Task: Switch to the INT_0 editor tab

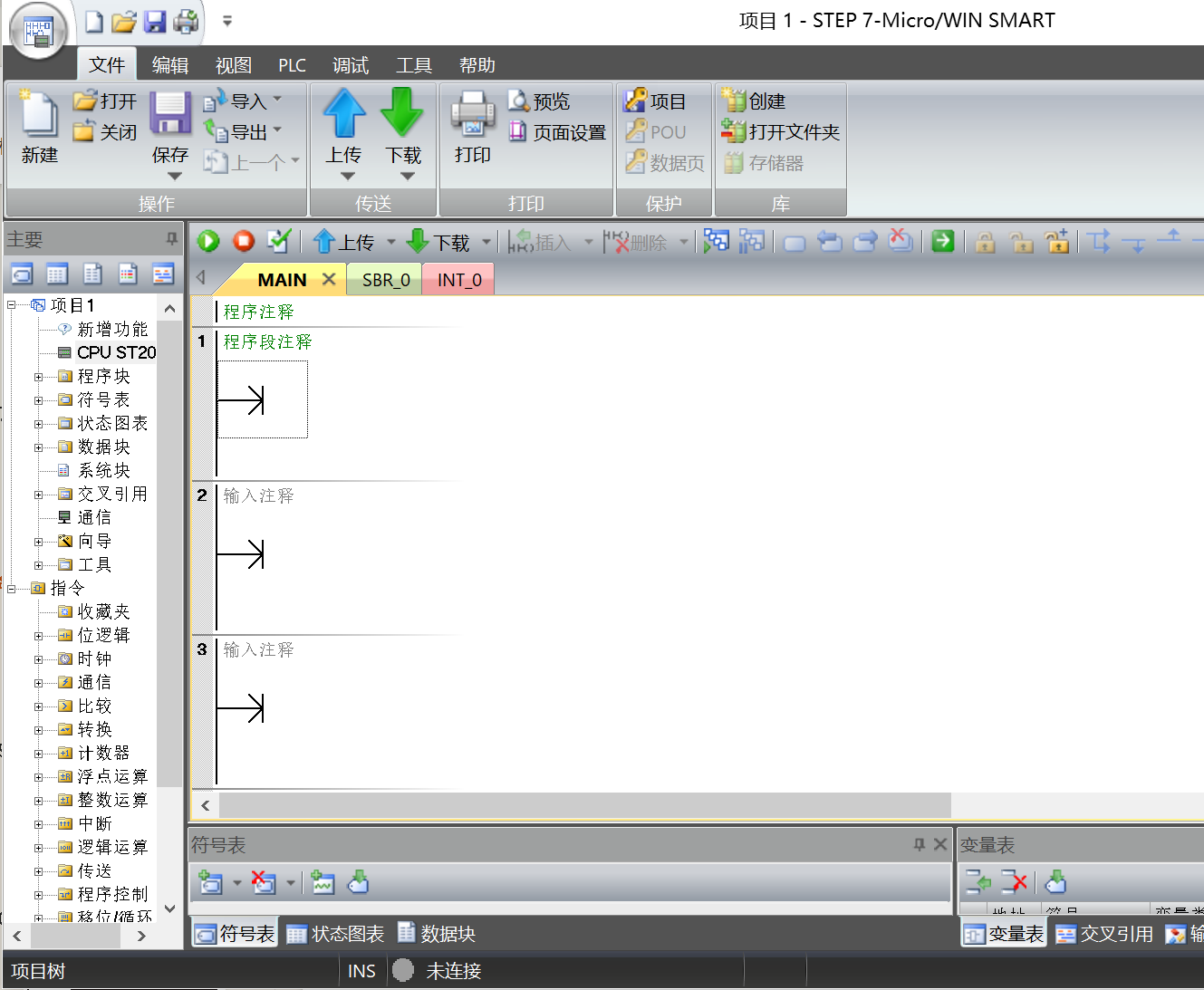Action: [x=459, y=280]
